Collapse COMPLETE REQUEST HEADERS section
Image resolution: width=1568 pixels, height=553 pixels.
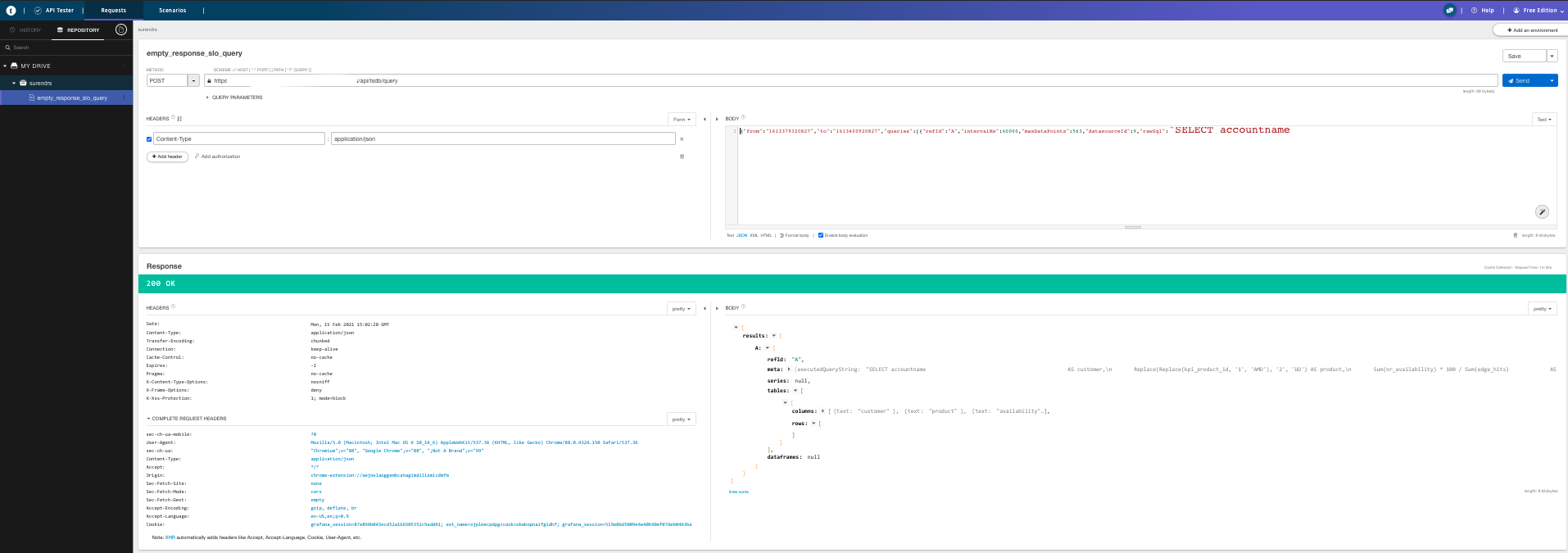pos(187,419)
